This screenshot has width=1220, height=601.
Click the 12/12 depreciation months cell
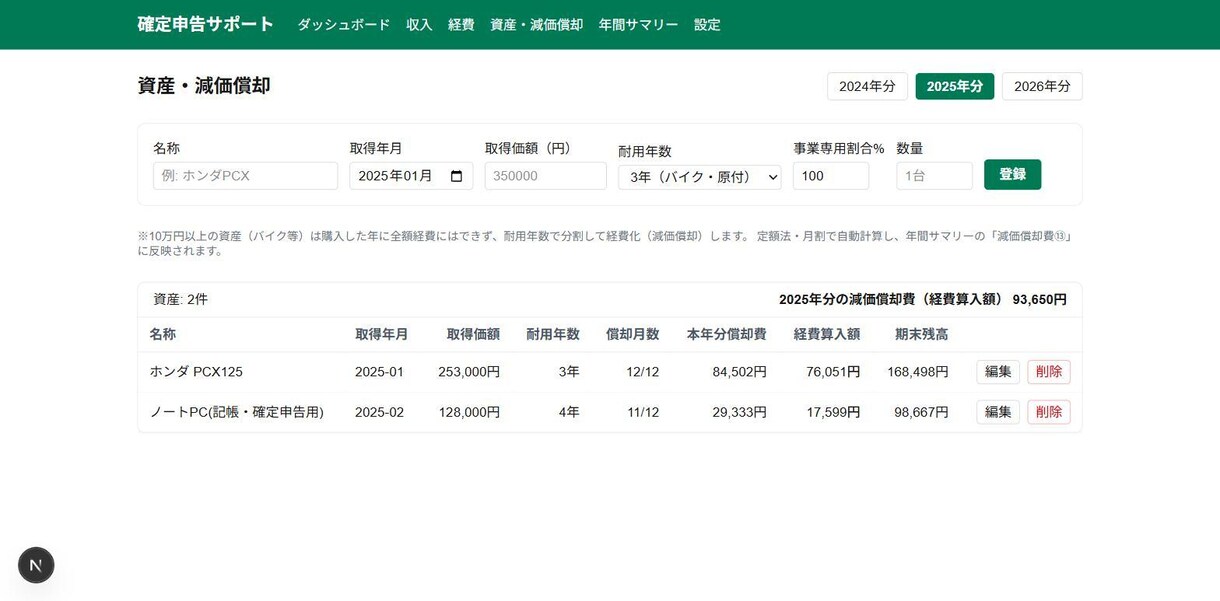point(642,372)
